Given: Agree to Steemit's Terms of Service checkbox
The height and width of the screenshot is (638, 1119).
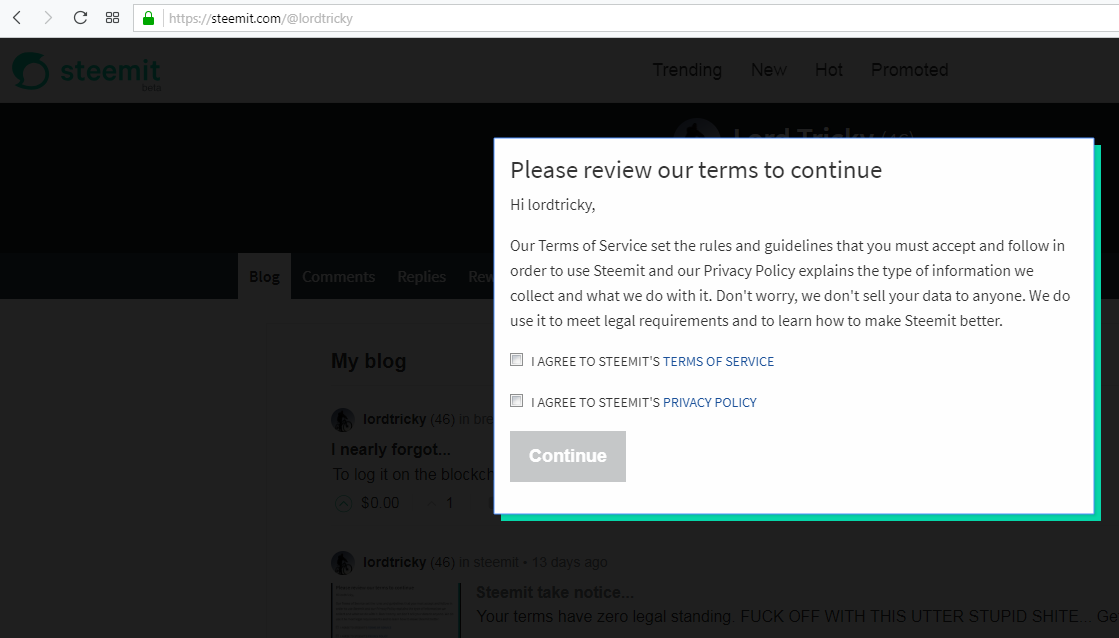Looking at the screenshot, I should [x=517, y=360].
